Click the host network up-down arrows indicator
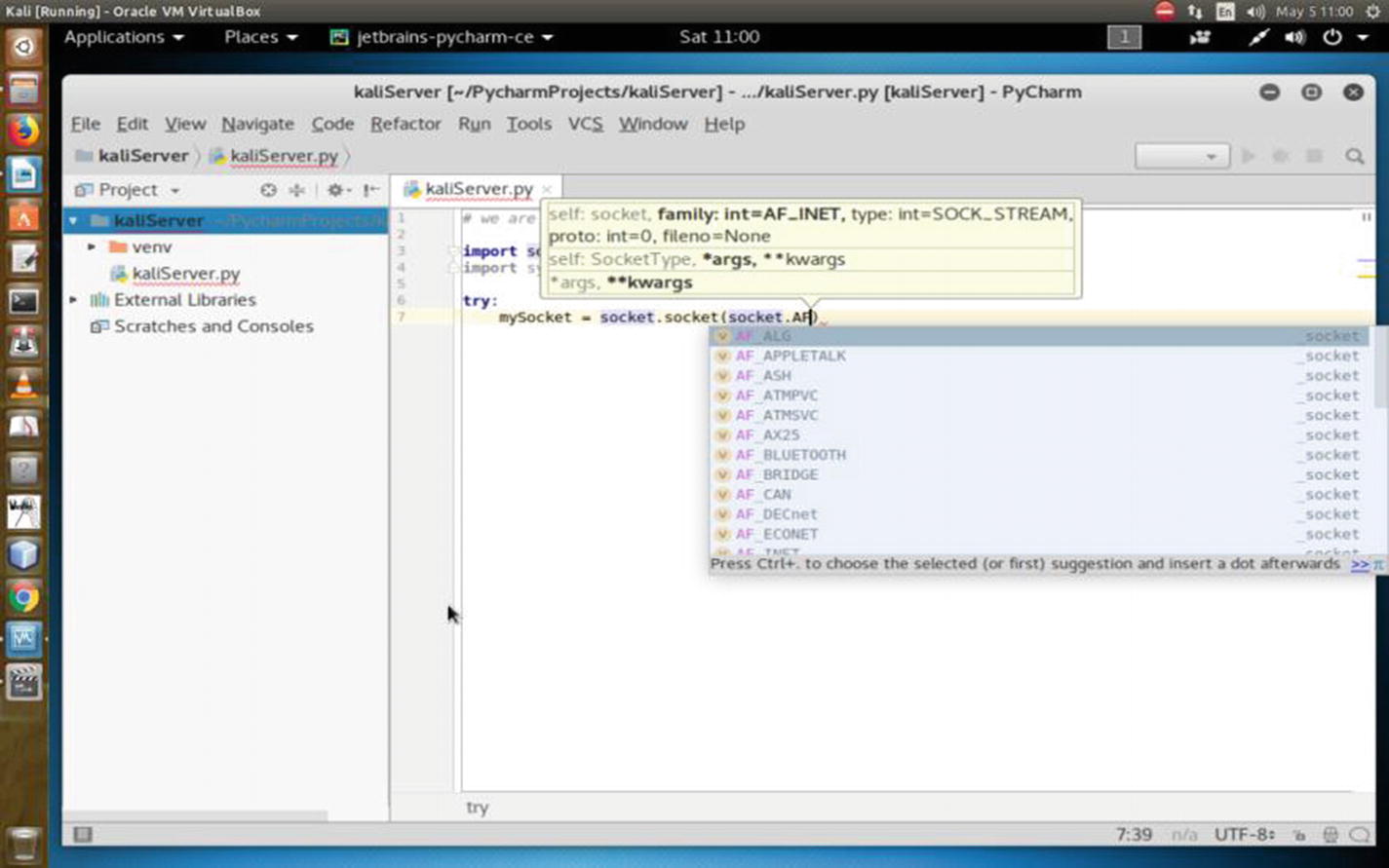 [1195, 12]
